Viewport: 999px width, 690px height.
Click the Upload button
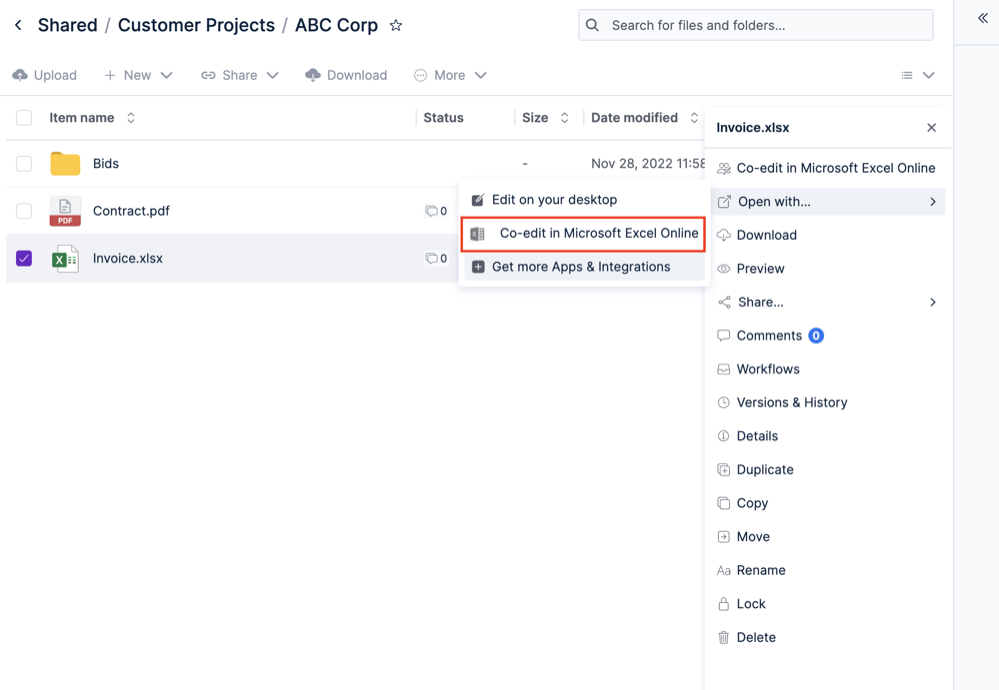pyautogui.click(x=45, y=75)
